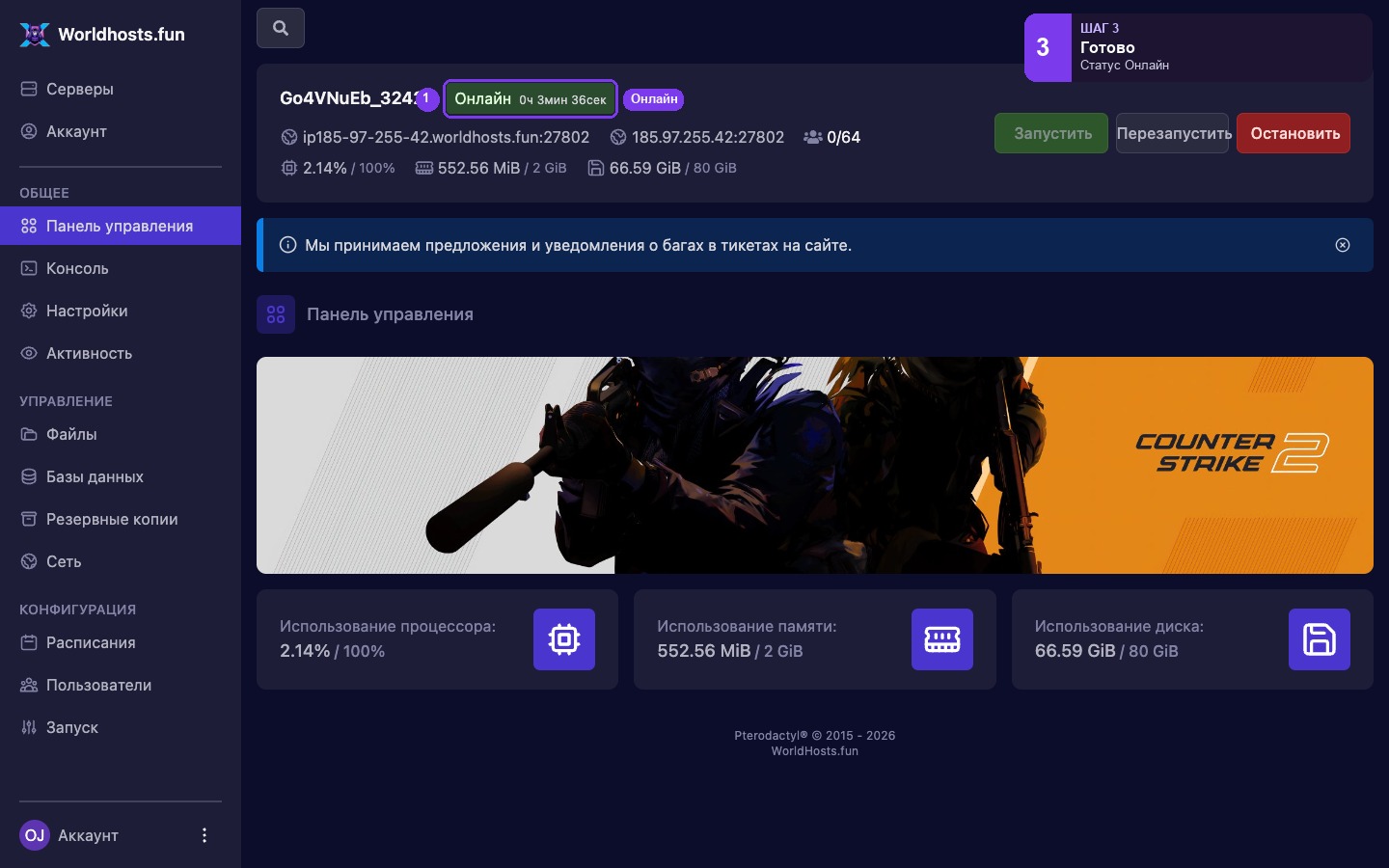
Task: Click the server name Go4VNuEb_324
Action: pos(348,98)
